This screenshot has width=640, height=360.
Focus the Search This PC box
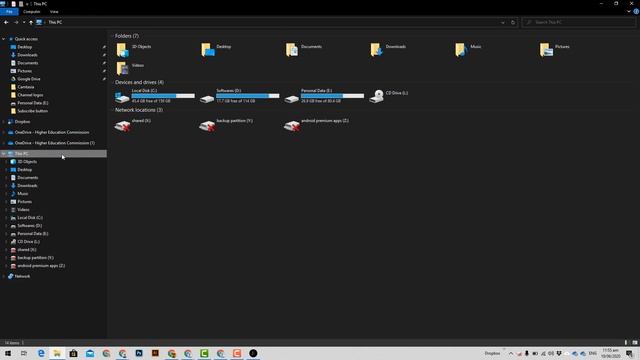click(x=579, y=22)
